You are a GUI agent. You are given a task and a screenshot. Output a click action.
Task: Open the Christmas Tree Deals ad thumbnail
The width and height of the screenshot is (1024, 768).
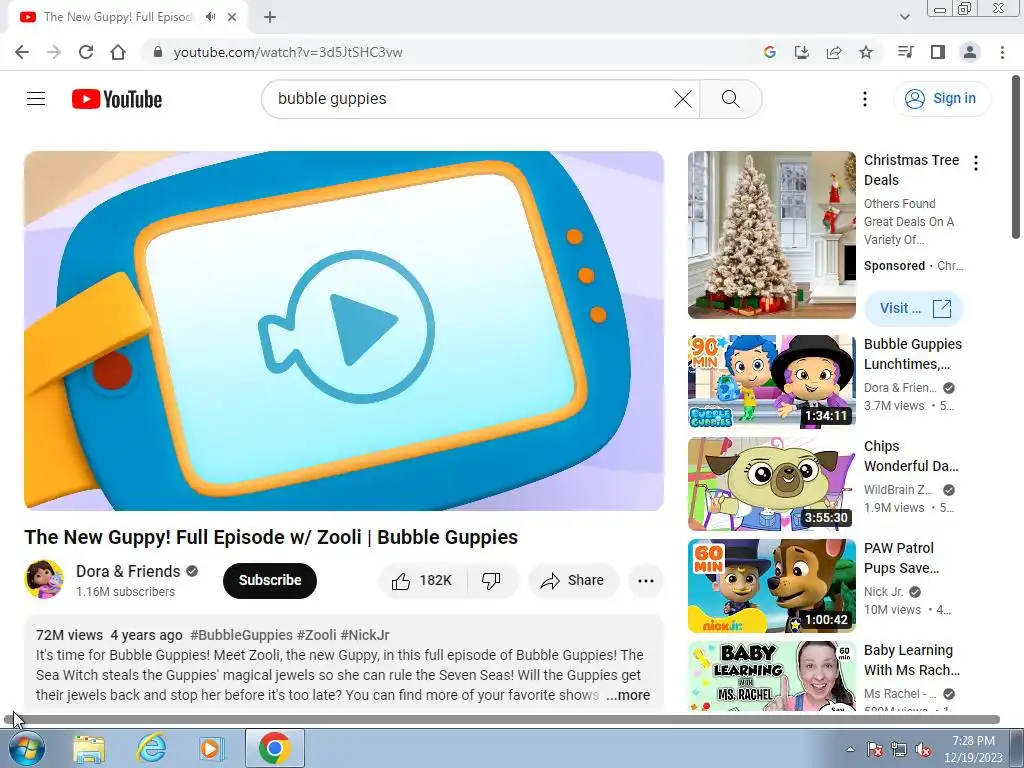click(x=772, y=235)
